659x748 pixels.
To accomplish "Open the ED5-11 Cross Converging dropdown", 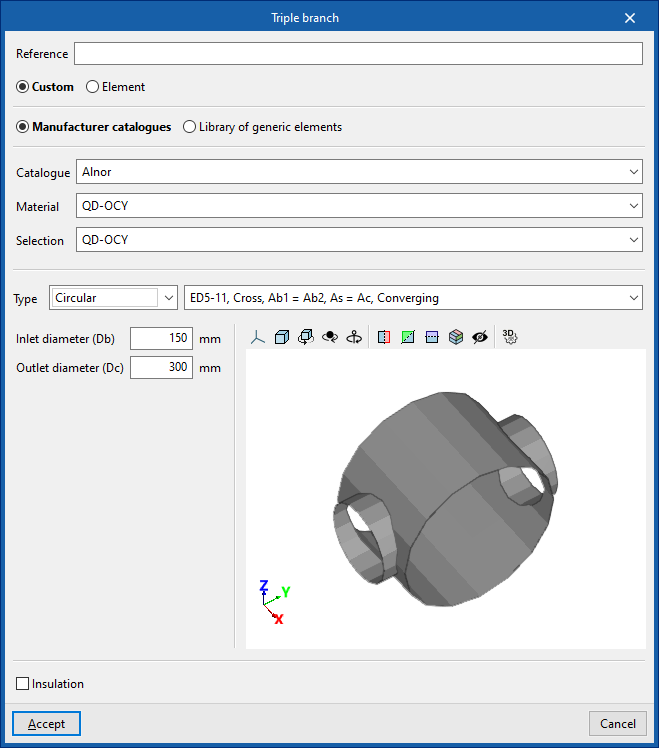I will 413,298.
